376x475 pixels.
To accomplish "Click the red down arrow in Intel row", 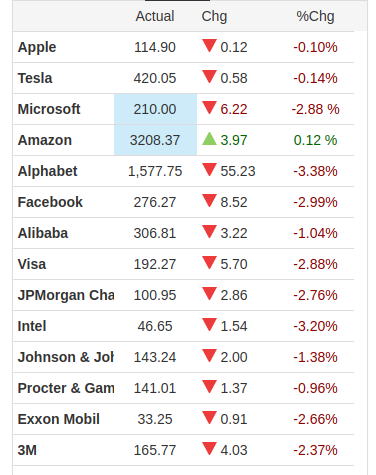I will (209, 325).
